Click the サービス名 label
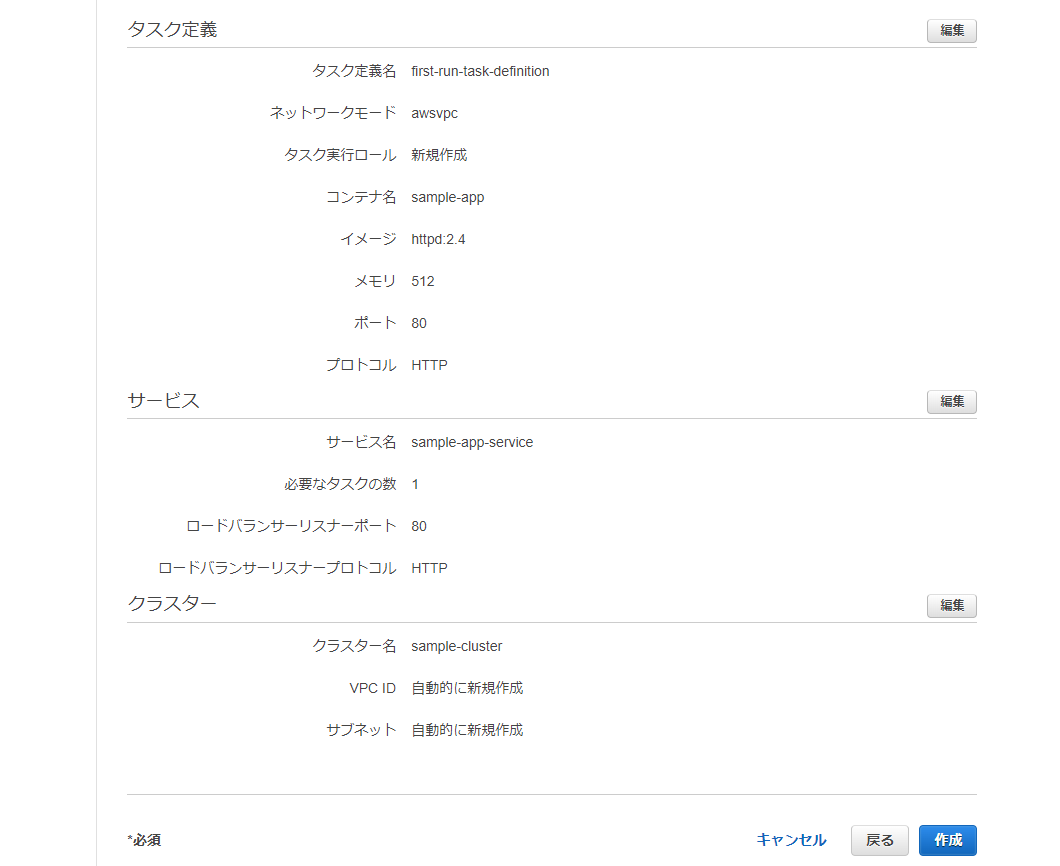 coord(361,442)
